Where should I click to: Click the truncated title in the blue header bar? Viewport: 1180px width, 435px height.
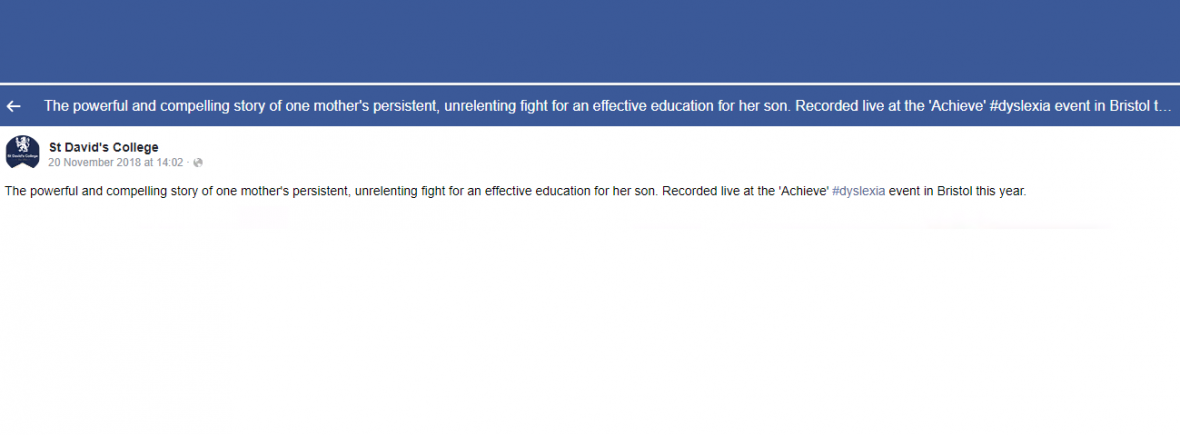(600, 106)
